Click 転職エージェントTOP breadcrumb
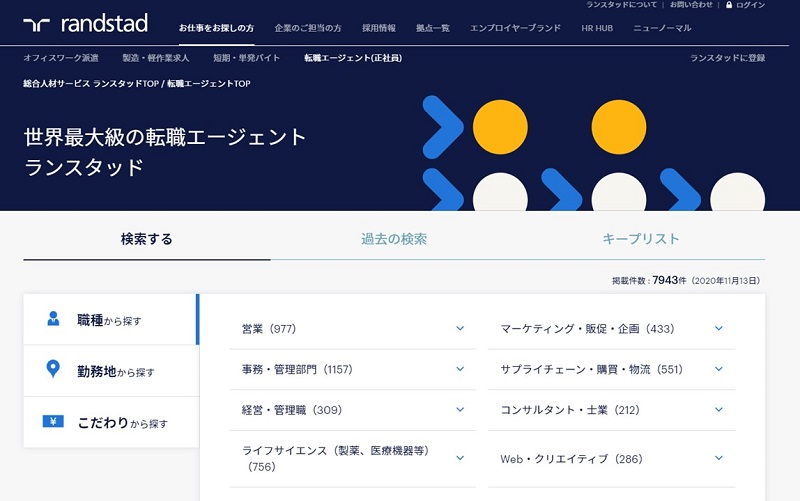800x501 pixels. pos(209,83)
